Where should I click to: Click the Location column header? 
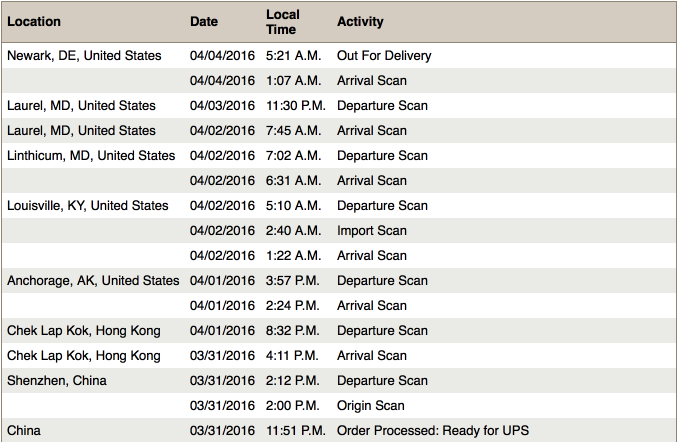click(34, 22)
